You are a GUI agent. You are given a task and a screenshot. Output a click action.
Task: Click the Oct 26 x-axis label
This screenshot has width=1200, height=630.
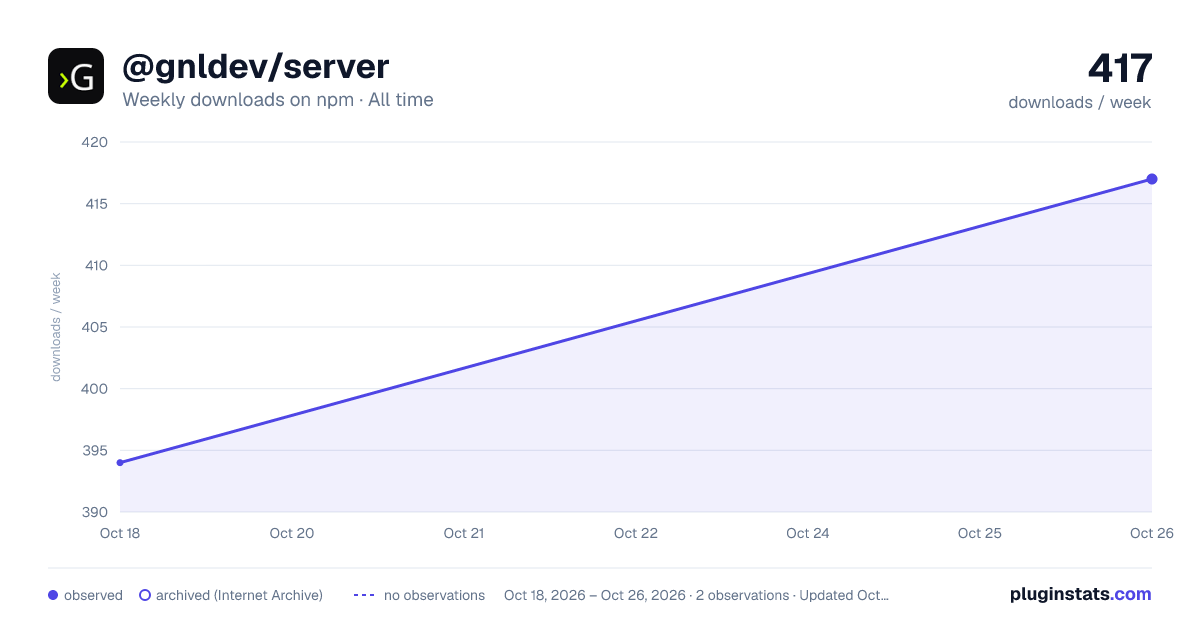point(1152,533)
